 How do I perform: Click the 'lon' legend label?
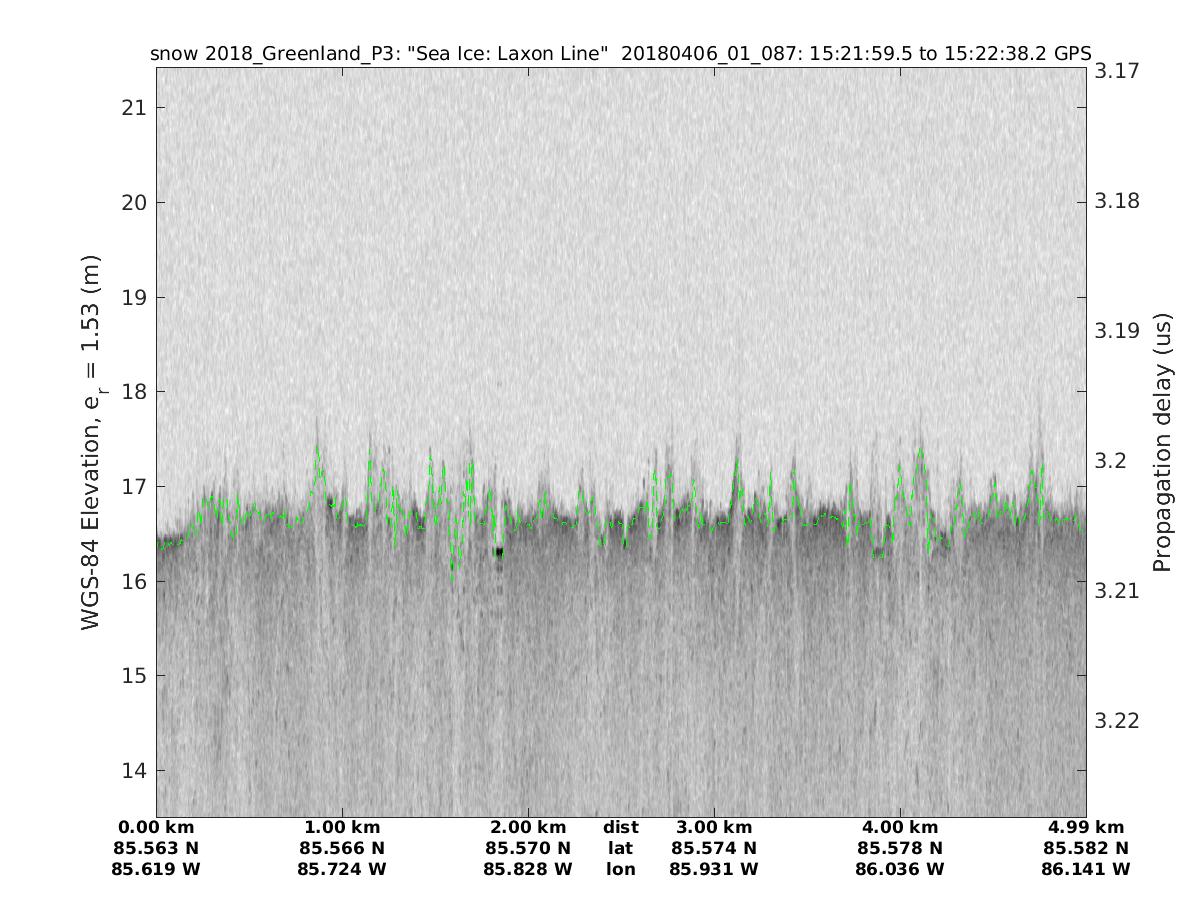click(x=620, y=870)
